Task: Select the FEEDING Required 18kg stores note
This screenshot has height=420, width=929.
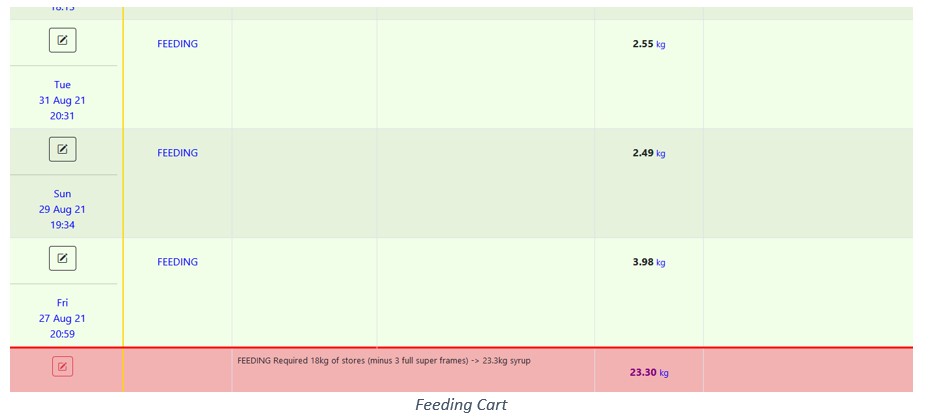Action: coord(384,360)
